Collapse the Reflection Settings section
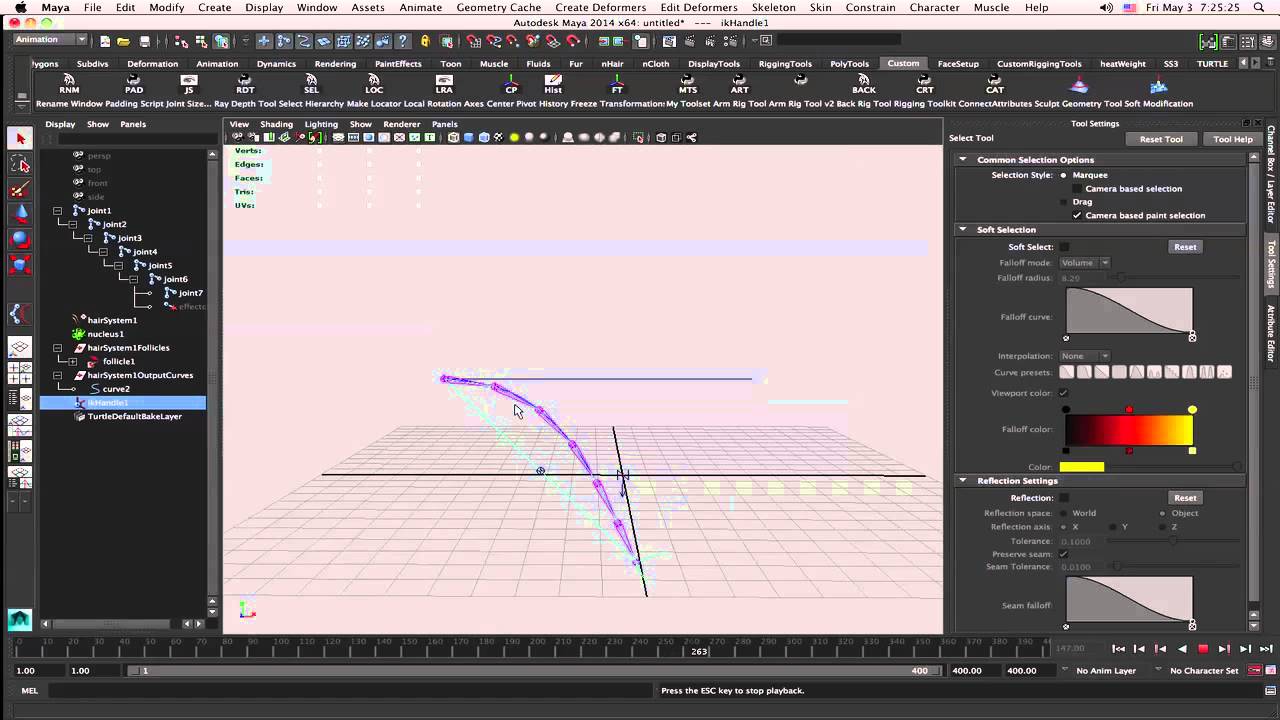Screen dimensions: 1280x720 [962, 481]
